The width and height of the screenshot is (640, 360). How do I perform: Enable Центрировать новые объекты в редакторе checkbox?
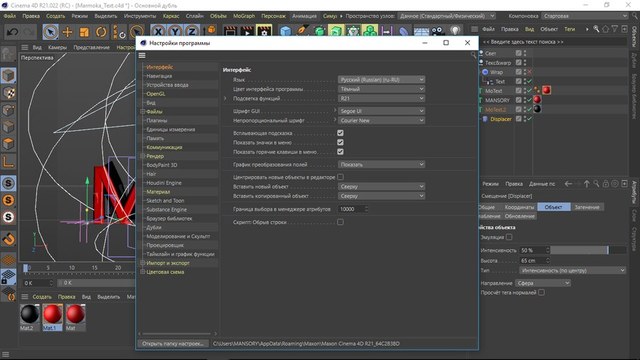[340, 177]
